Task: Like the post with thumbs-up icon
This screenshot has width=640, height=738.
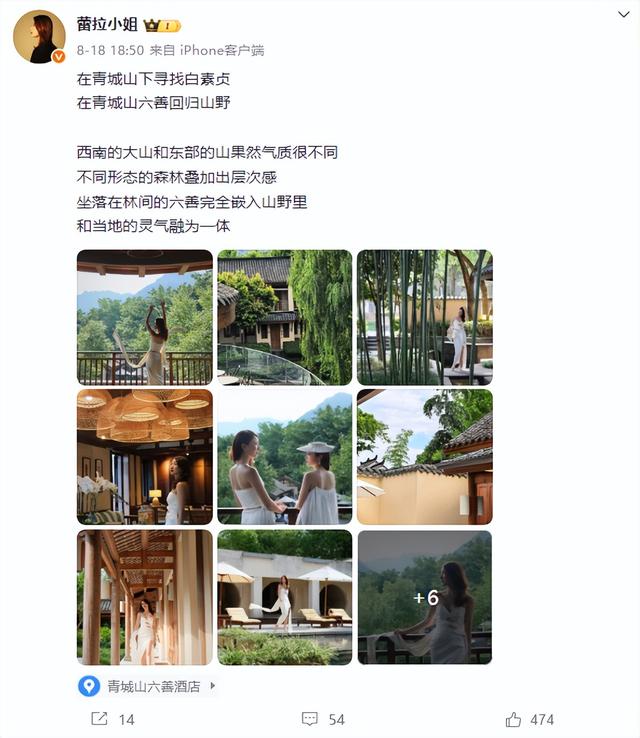Action: coord(513,719)
